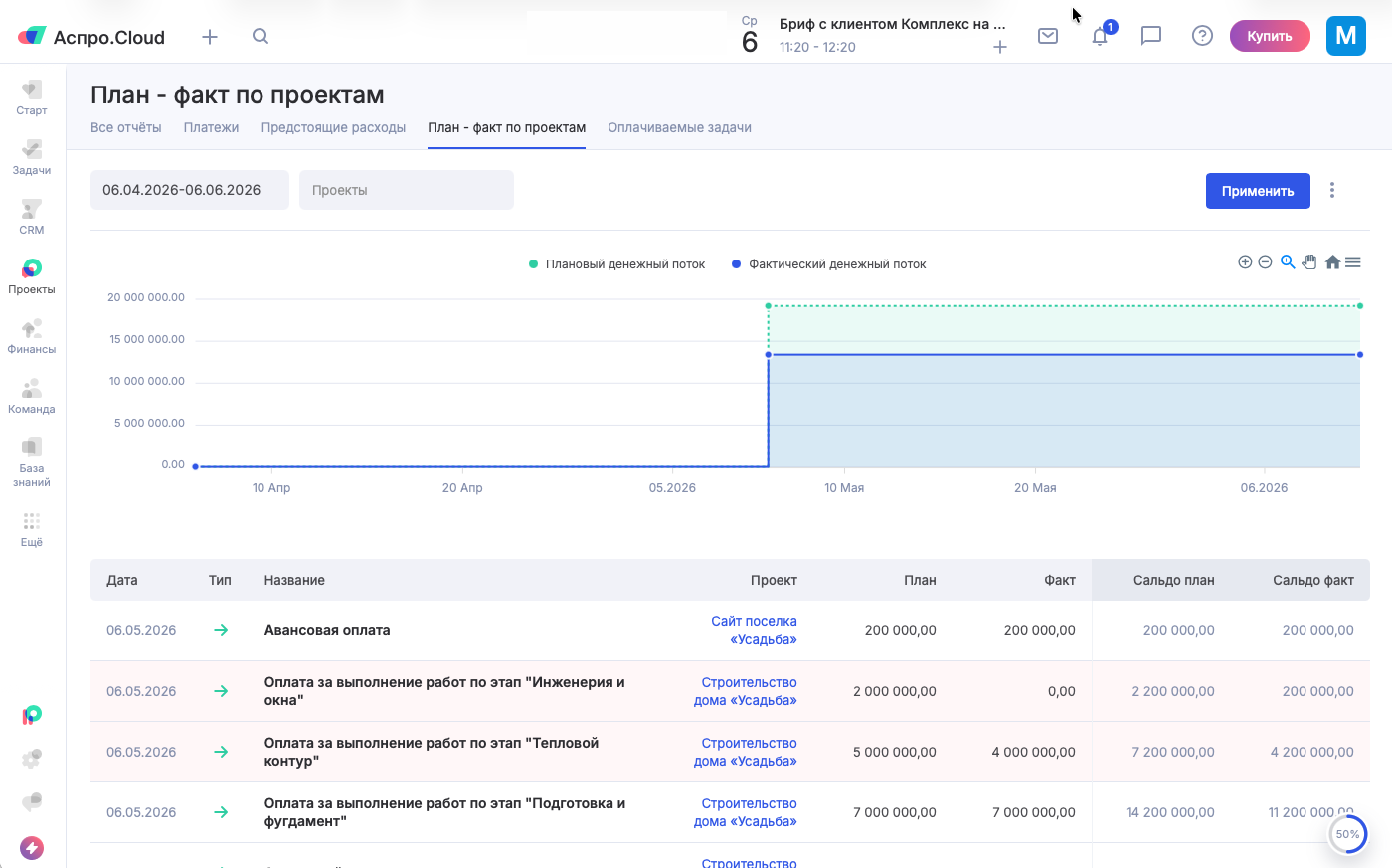Open the date range picker 06.04.2026-06.06.2026
Screen dimensions: 1392x868
click(x=190, y=190)
